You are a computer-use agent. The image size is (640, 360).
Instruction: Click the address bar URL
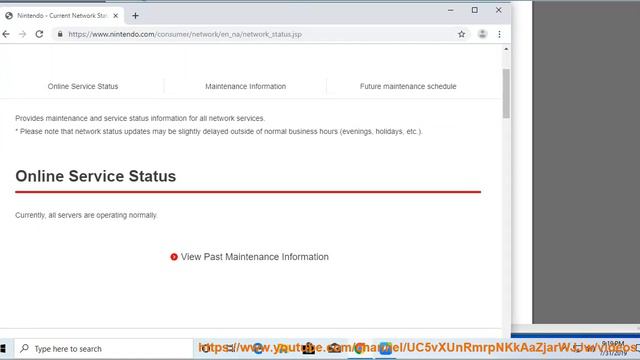185,34
